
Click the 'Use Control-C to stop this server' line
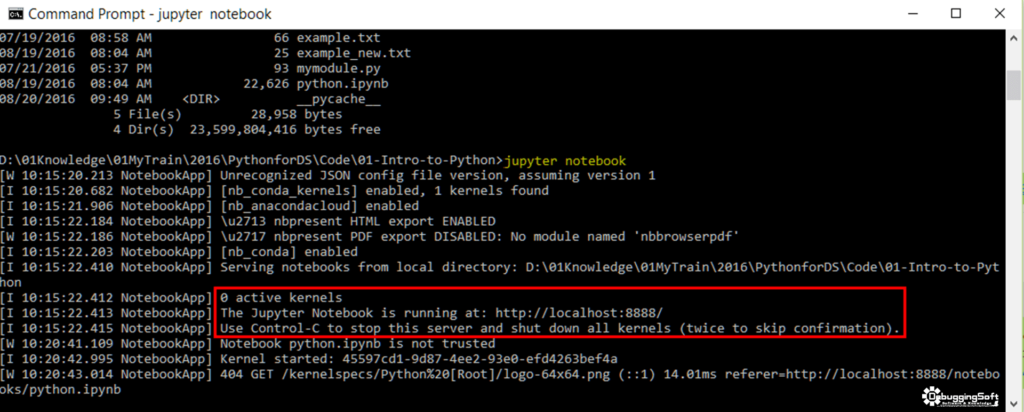560,328
